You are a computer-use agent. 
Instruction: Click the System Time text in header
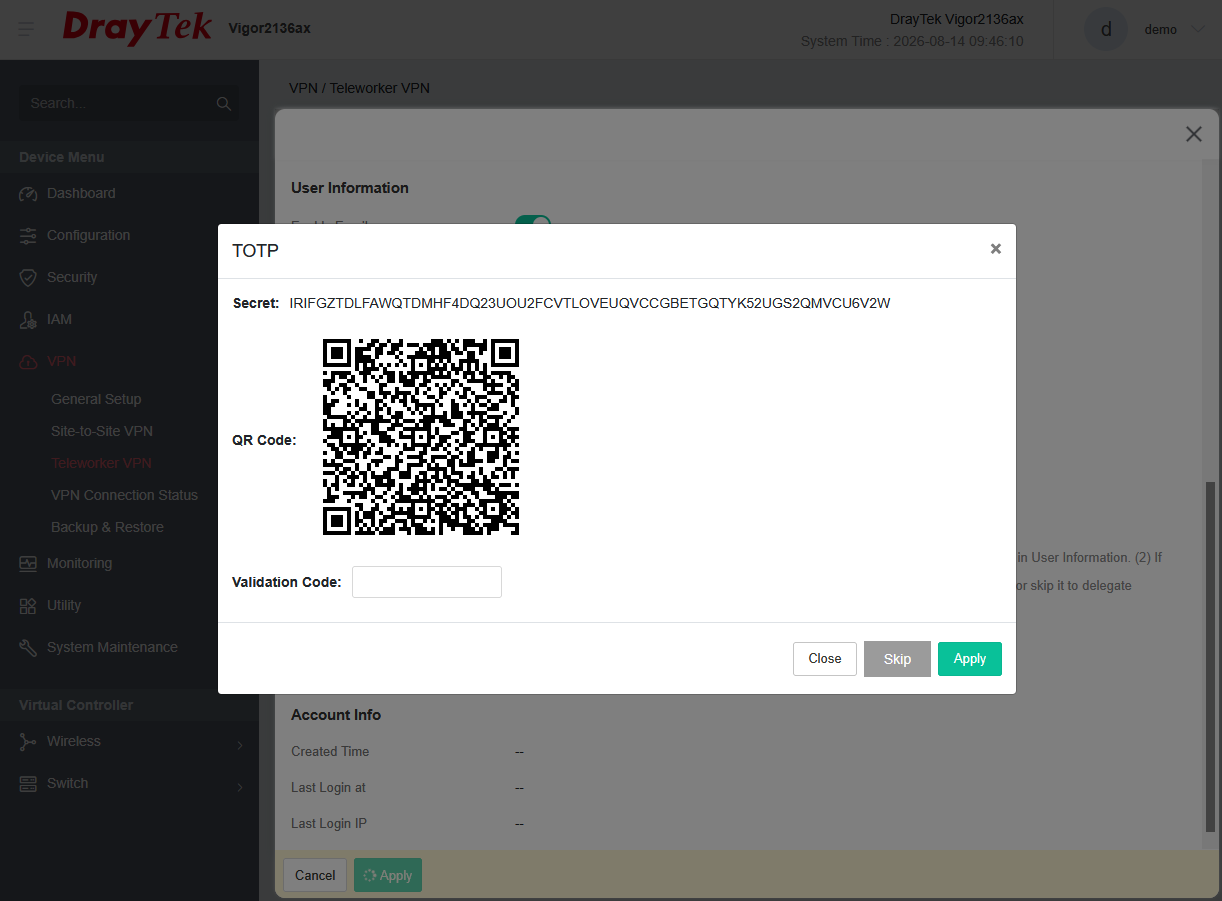(912, 41)
